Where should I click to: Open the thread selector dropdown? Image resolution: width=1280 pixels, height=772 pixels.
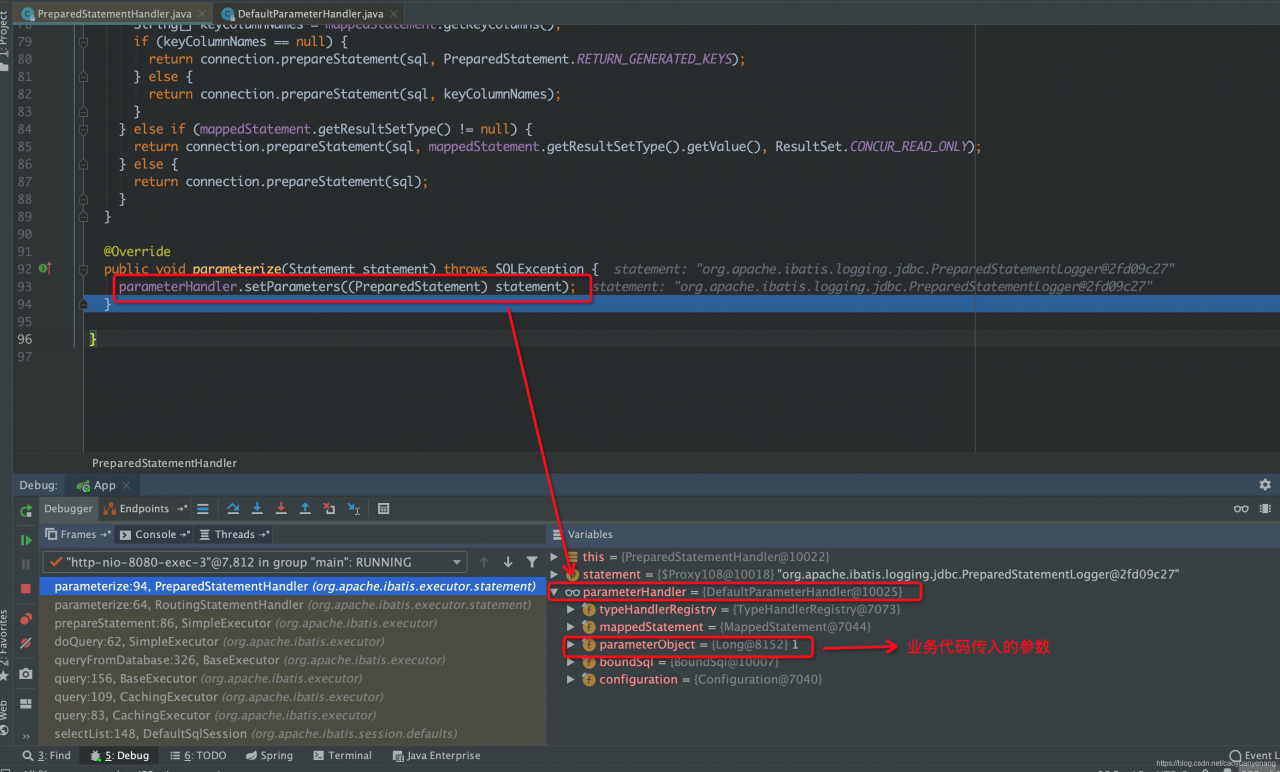(x=457, y=562)
